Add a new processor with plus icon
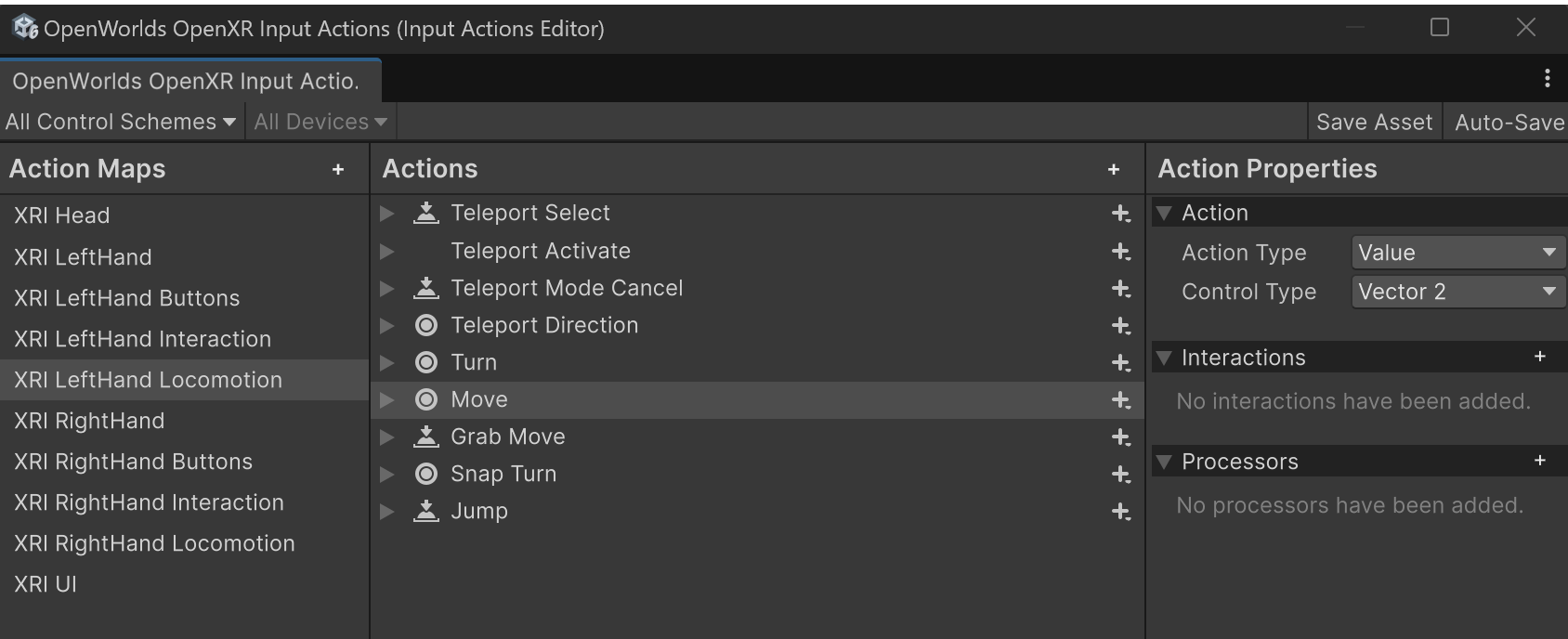1568x639 pixels. pyautogui.click(x=1539, y=461)
